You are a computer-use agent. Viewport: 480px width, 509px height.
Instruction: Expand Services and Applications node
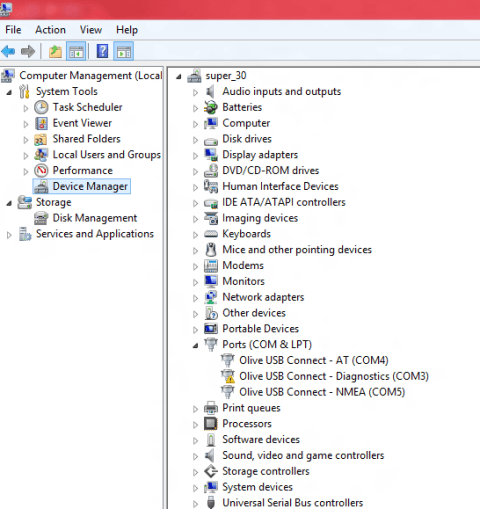[9, 235]
